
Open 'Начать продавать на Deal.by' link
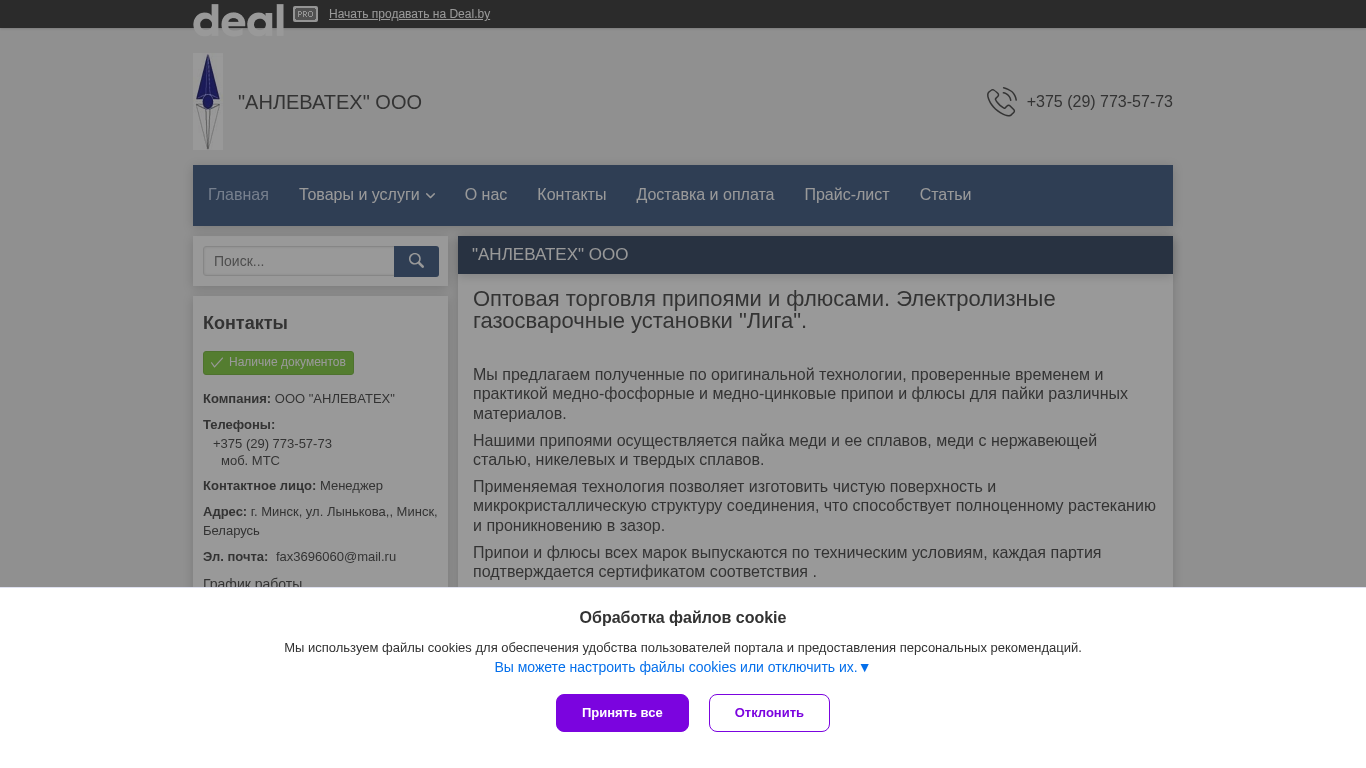(x=409, y=14)
